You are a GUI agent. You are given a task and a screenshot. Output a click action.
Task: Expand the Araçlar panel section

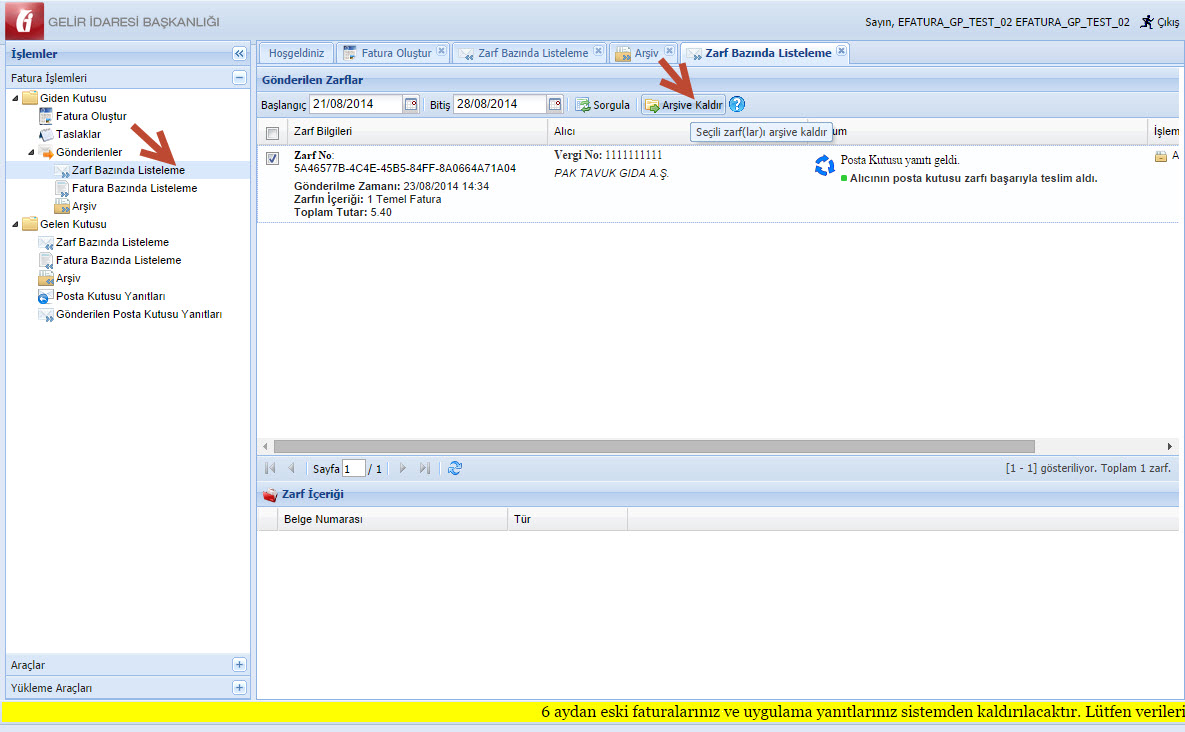(x=239, y=665)
